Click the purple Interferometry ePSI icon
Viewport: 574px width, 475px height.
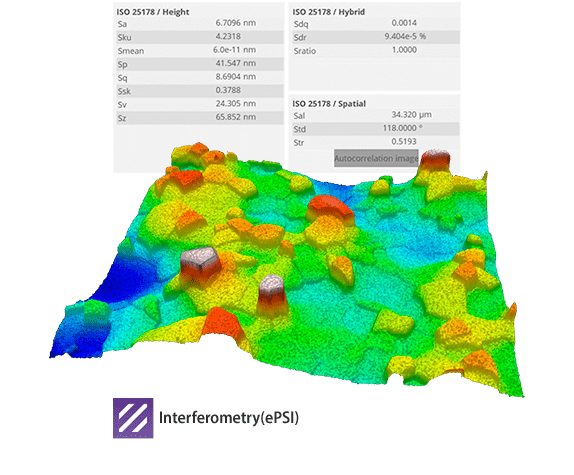[133, 418]
